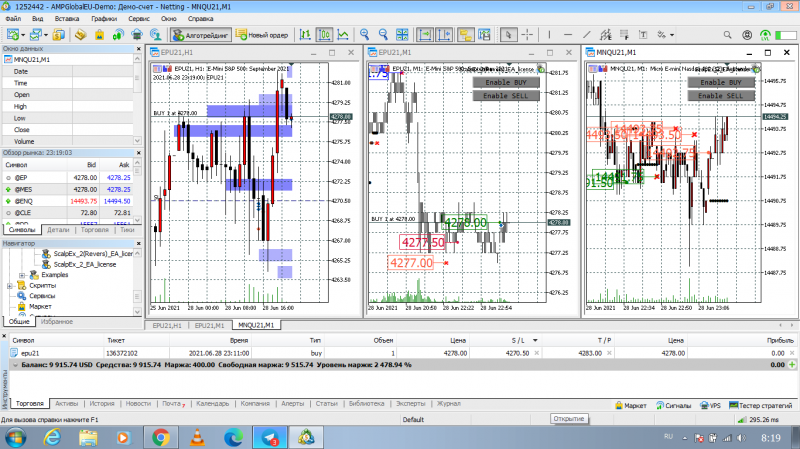
Task: Select the line chart type icon
Action: click(x=343, y=35)
